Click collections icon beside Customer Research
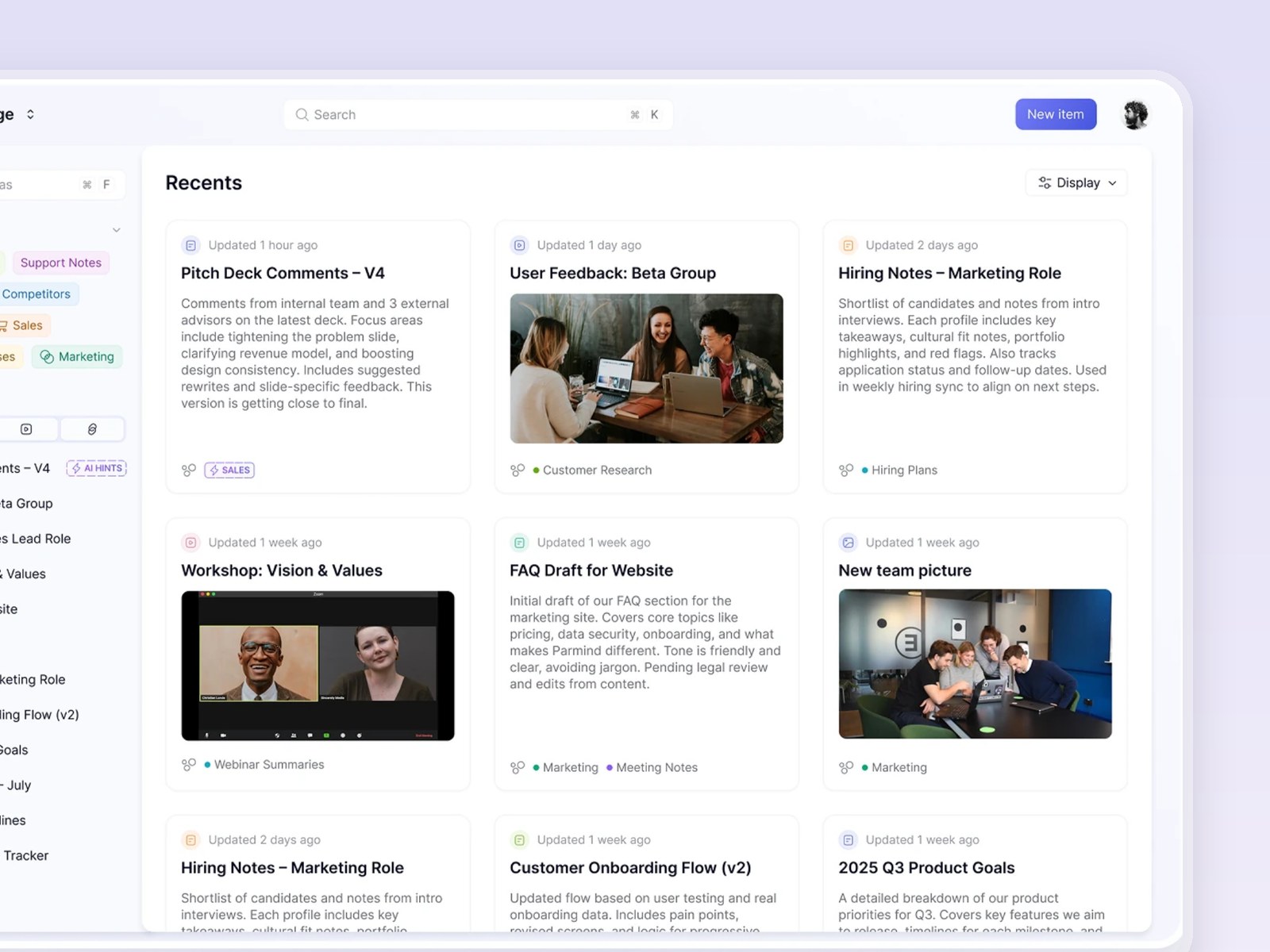 coord(518,470)
